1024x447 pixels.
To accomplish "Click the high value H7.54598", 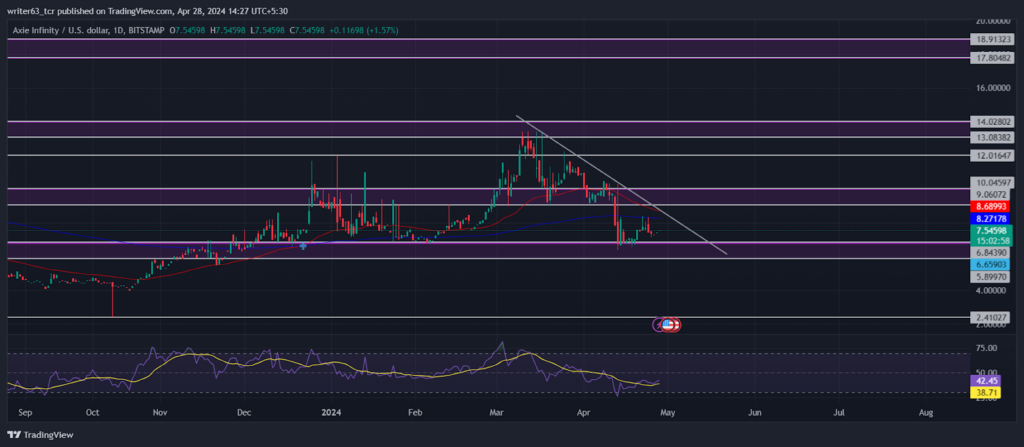I will pos(226,31).
